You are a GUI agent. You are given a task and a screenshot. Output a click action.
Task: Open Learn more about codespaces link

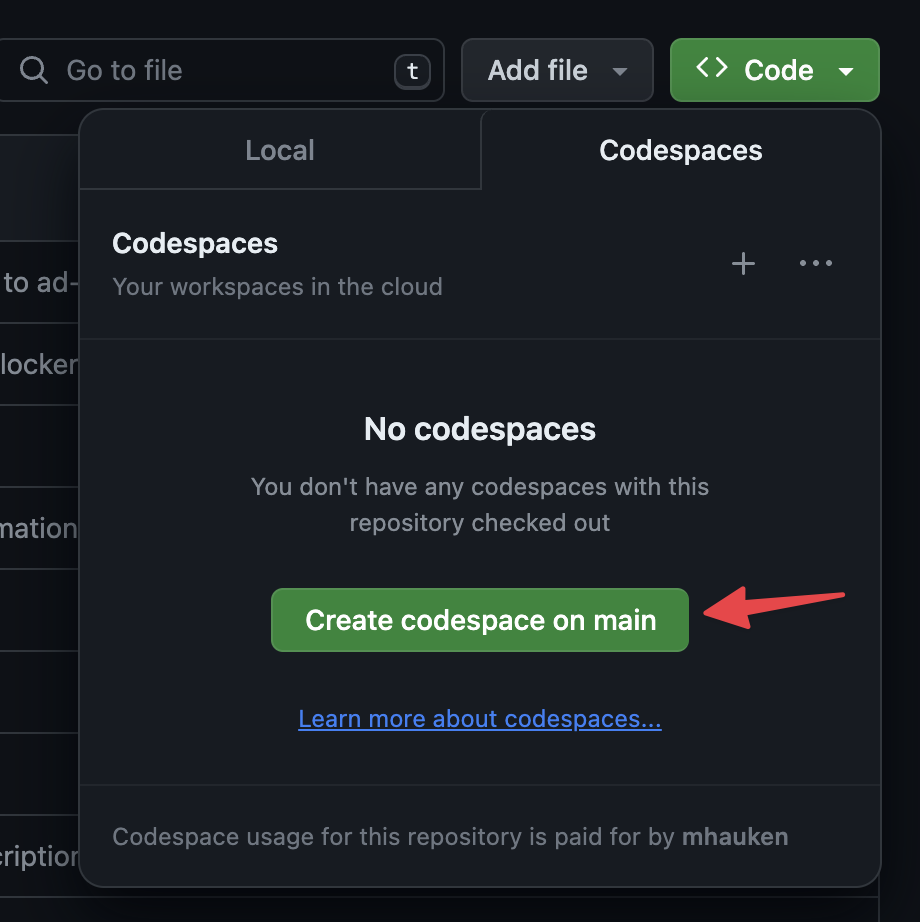pos(479,718)
